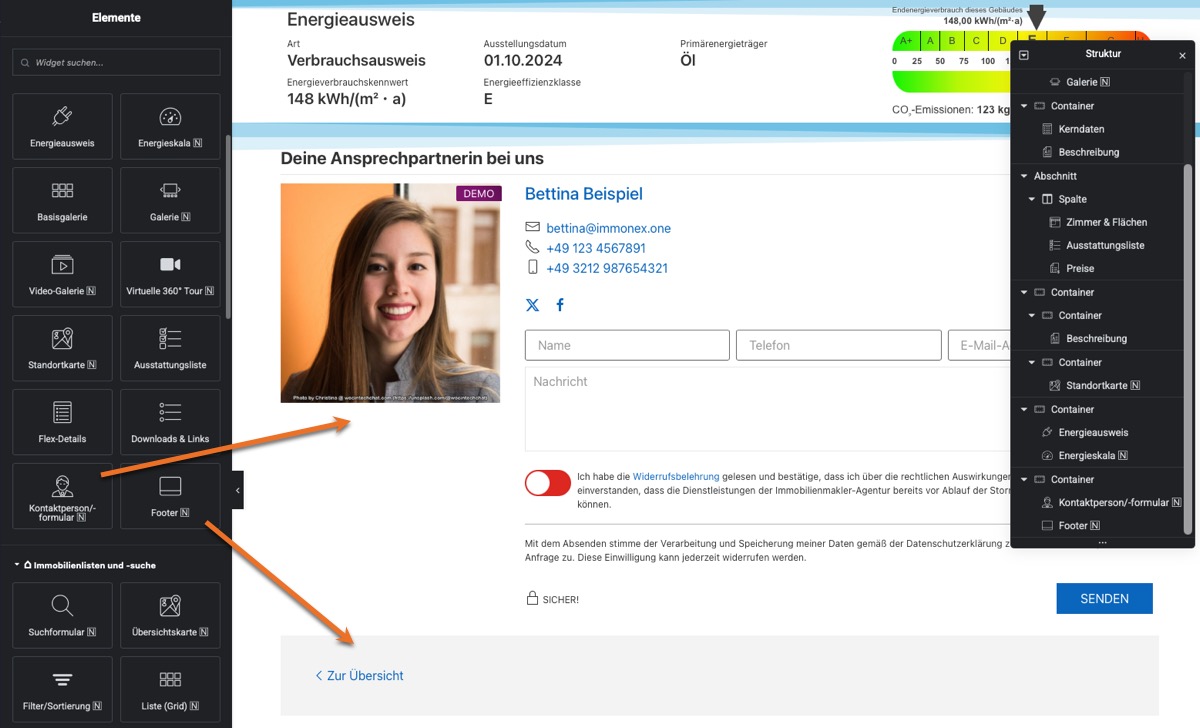Select the Virtuelle 360° Tour widget
This screenshot has width=1200, height=728.
point(170,273)
